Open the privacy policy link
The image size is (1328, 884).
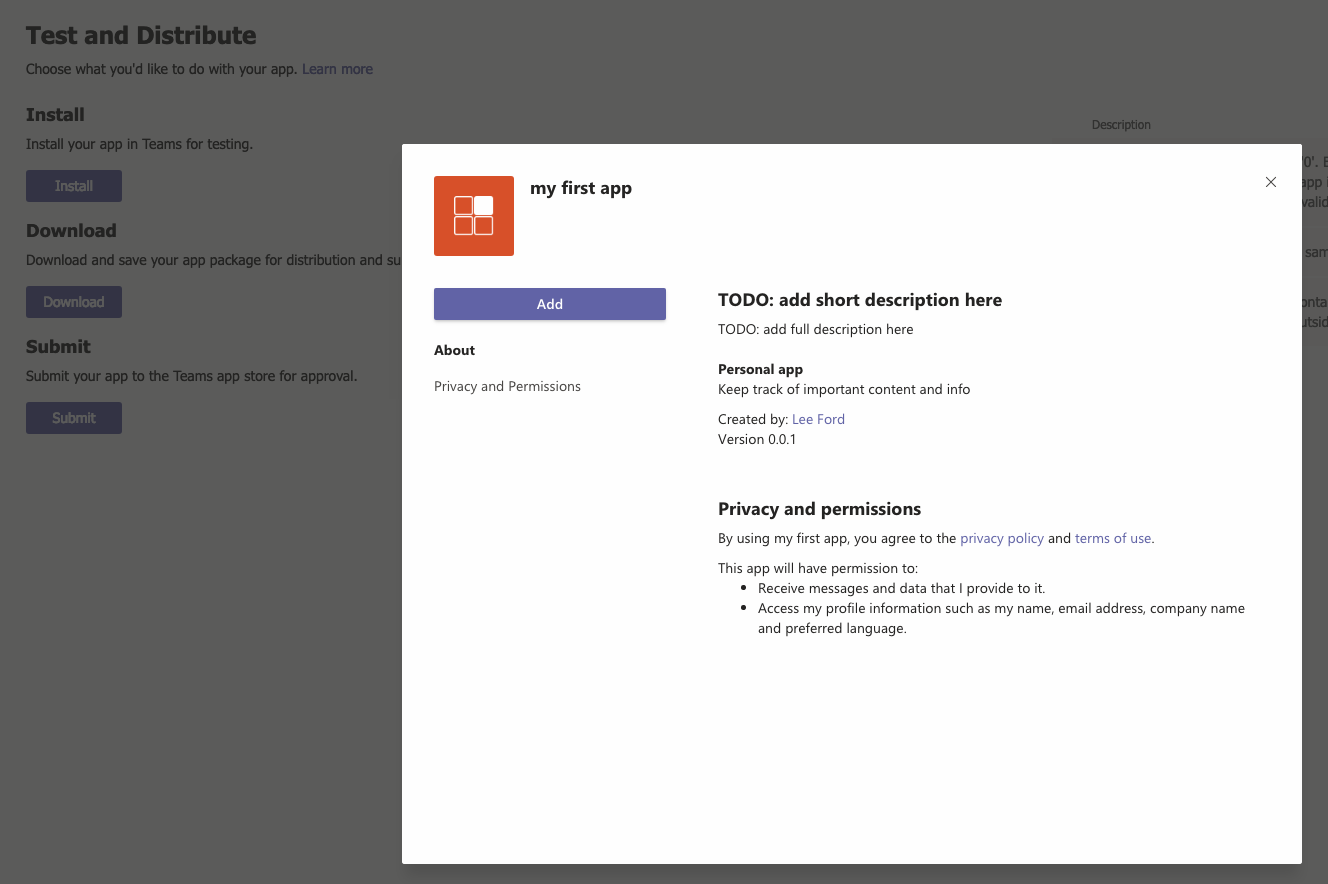click(x=1002, y=538)
